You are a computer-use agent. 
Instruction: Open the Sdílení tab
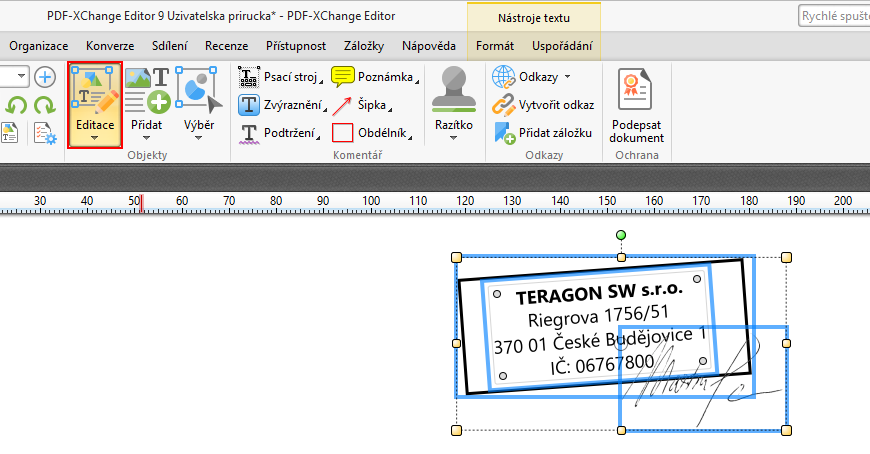tap(170, 46)
